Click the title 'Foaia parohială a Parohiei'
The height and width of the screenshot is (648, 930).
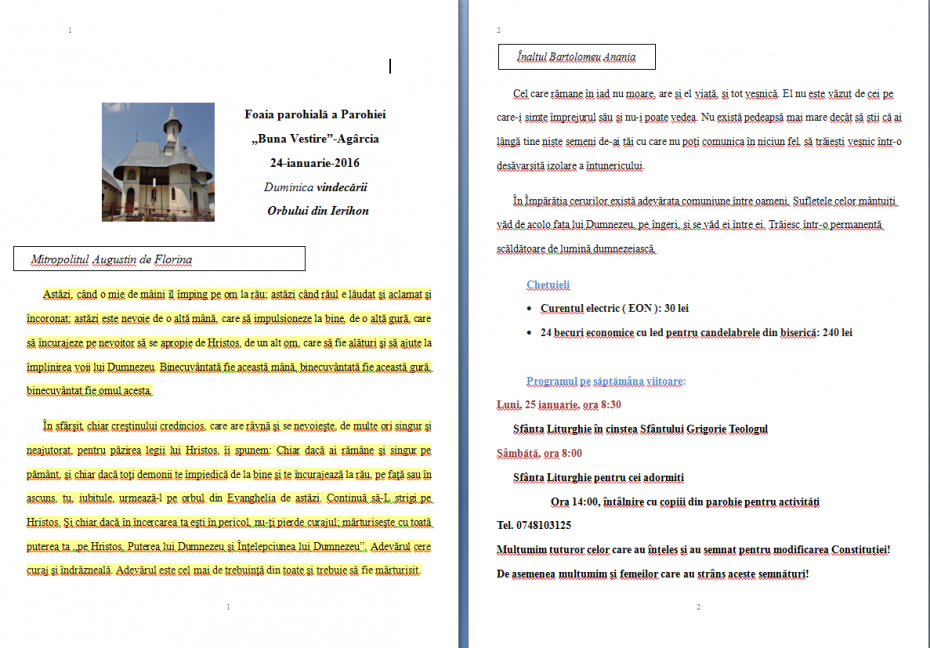[315, 115]
